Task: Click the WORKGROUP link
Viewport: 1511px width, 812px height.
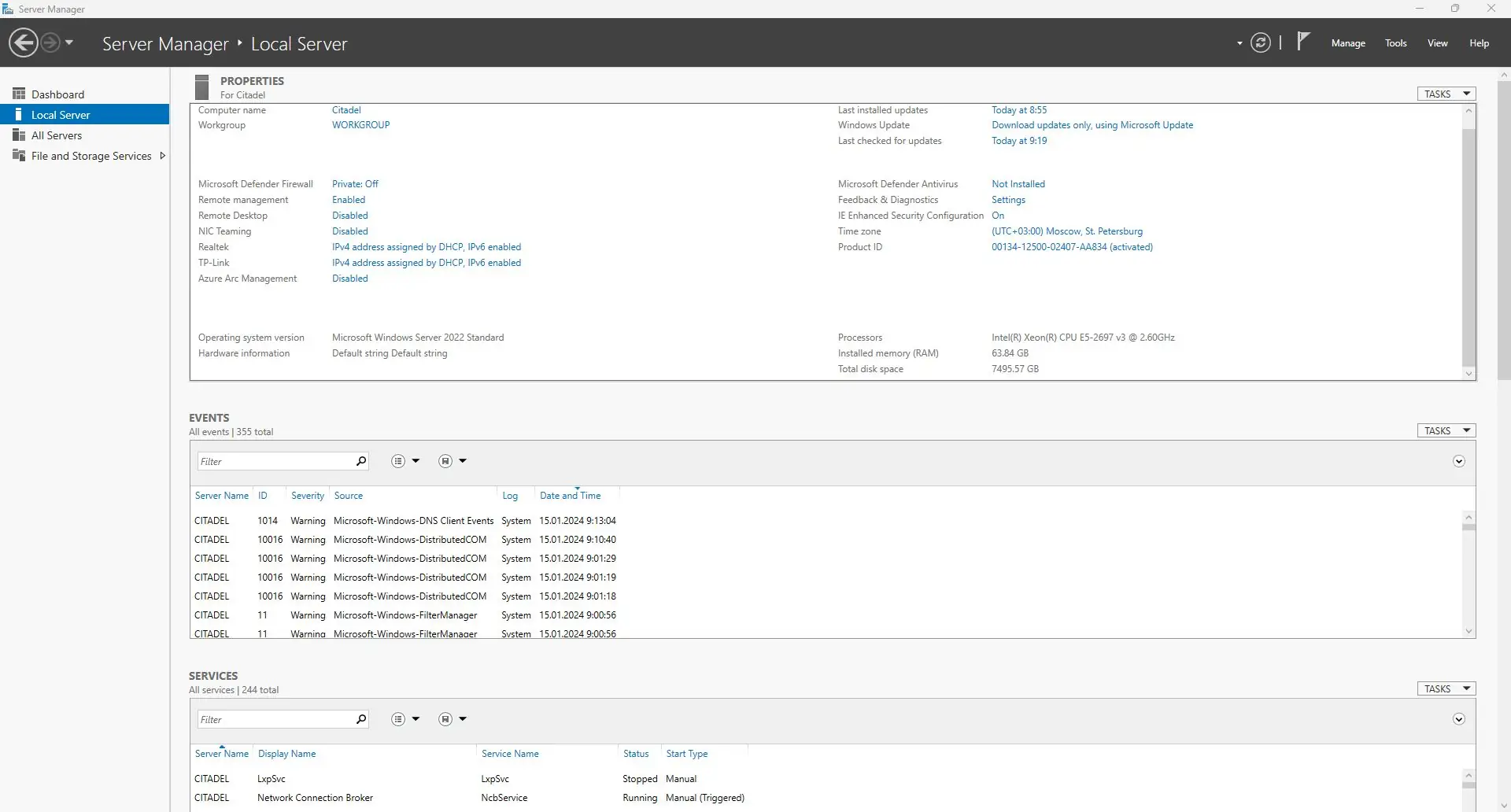Action: coord(360,125)
